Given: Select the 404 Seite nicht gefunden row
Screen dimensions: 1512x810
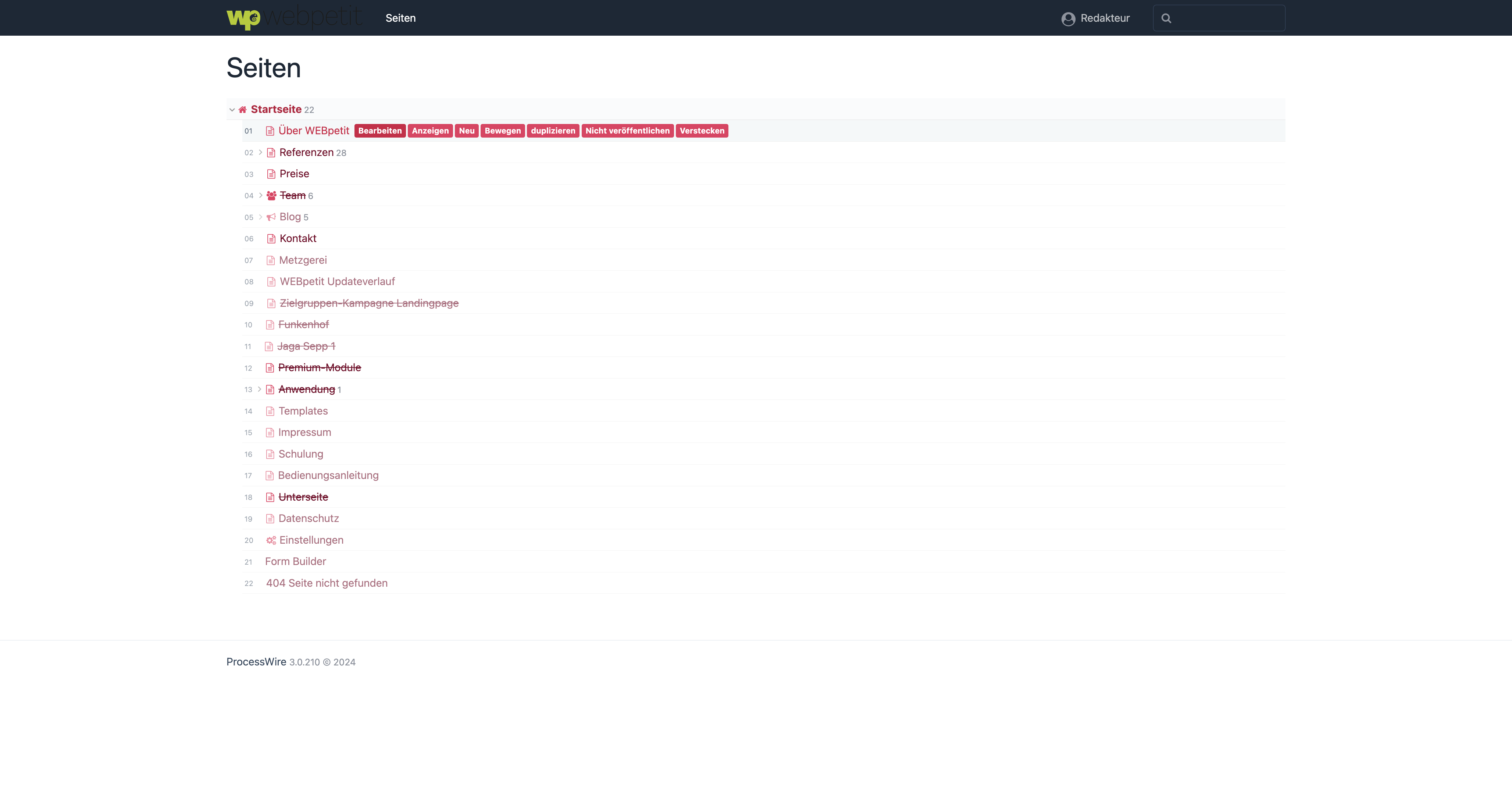Looking at the screenshot, I should point(764,583).
